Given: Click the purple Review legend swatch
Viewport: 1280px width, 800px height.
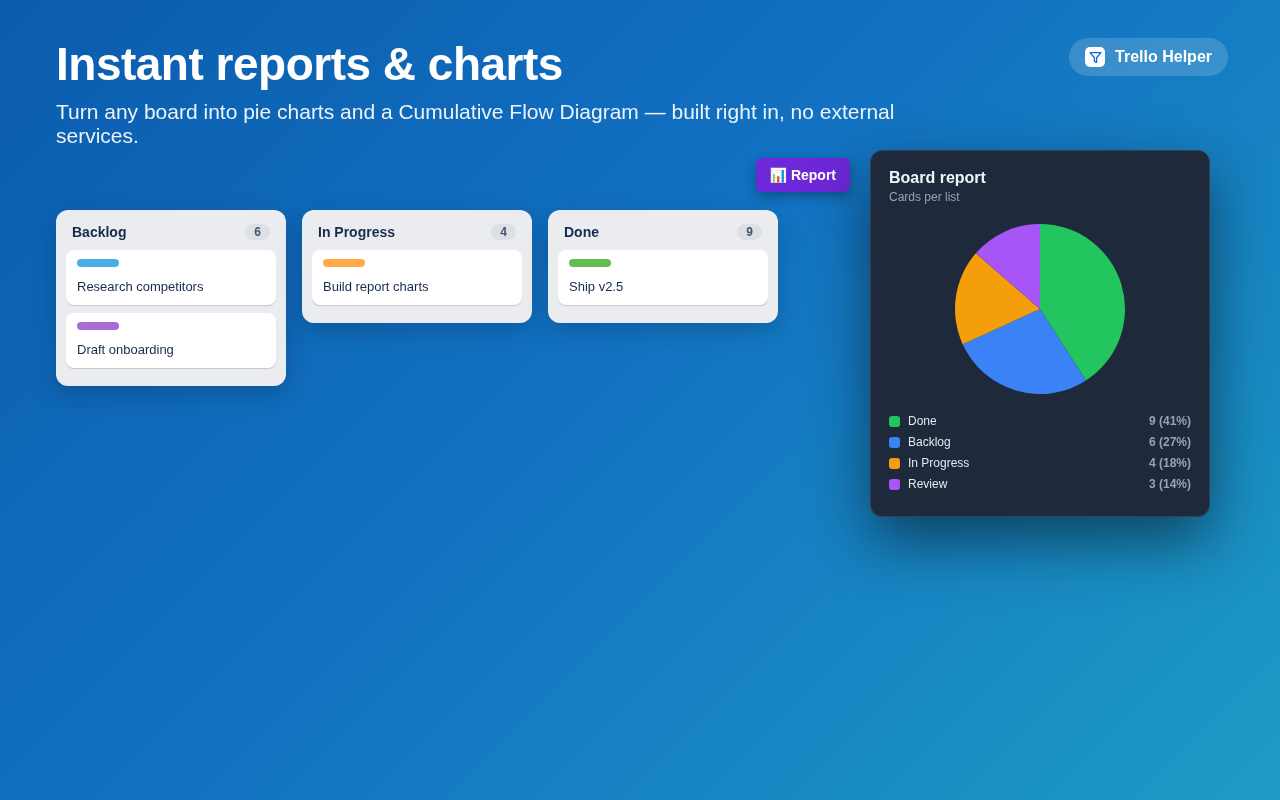Looking at the screenshot, I should pos(894,484).
